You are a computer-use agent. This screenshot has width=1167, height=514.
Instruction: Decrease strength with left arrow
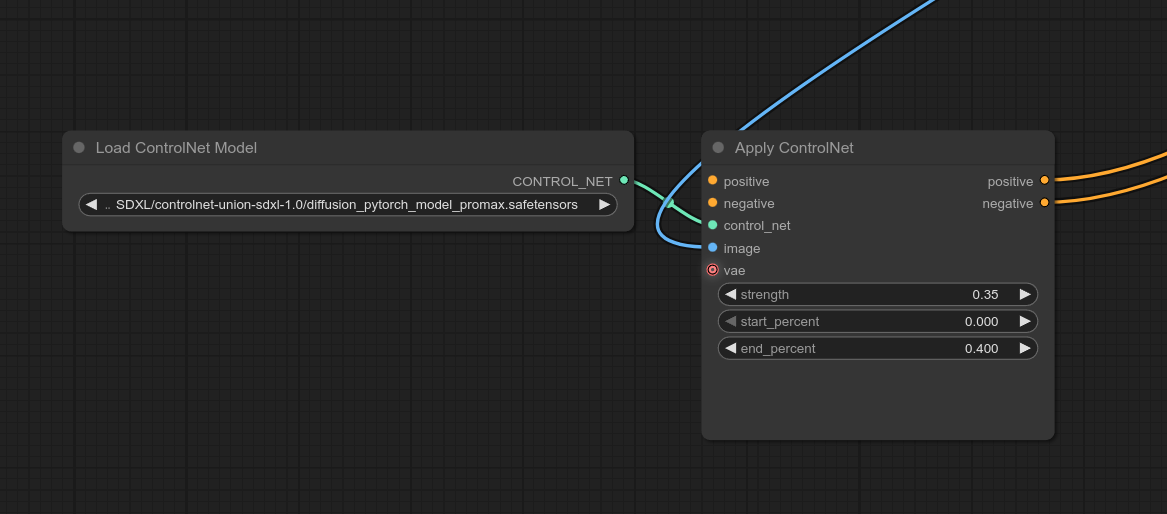point(730,295)
